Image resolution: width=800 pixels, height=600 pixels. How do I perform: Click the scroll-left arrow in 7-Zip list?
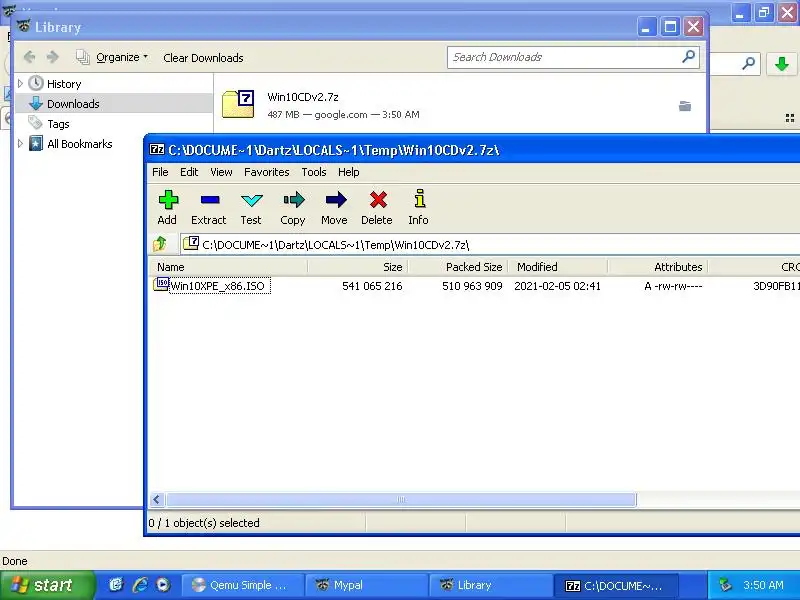157,499
